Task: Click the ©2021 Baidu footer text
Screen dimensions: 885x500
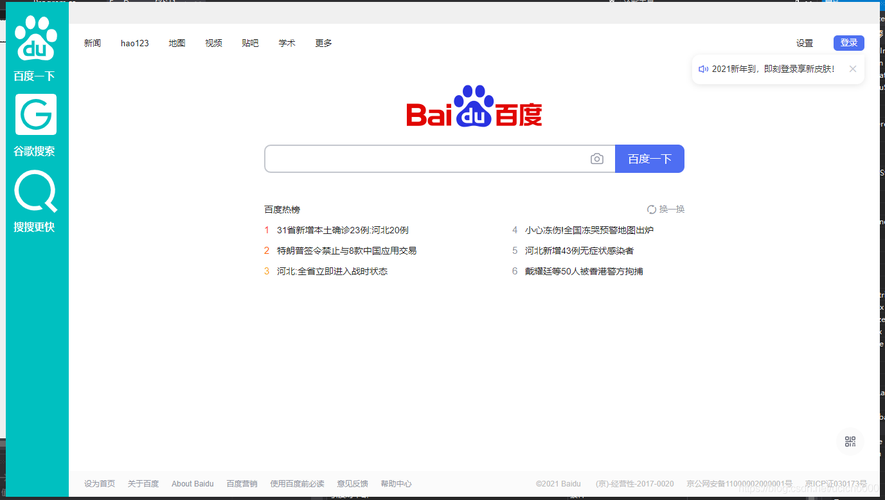Action: click(558, 484)
